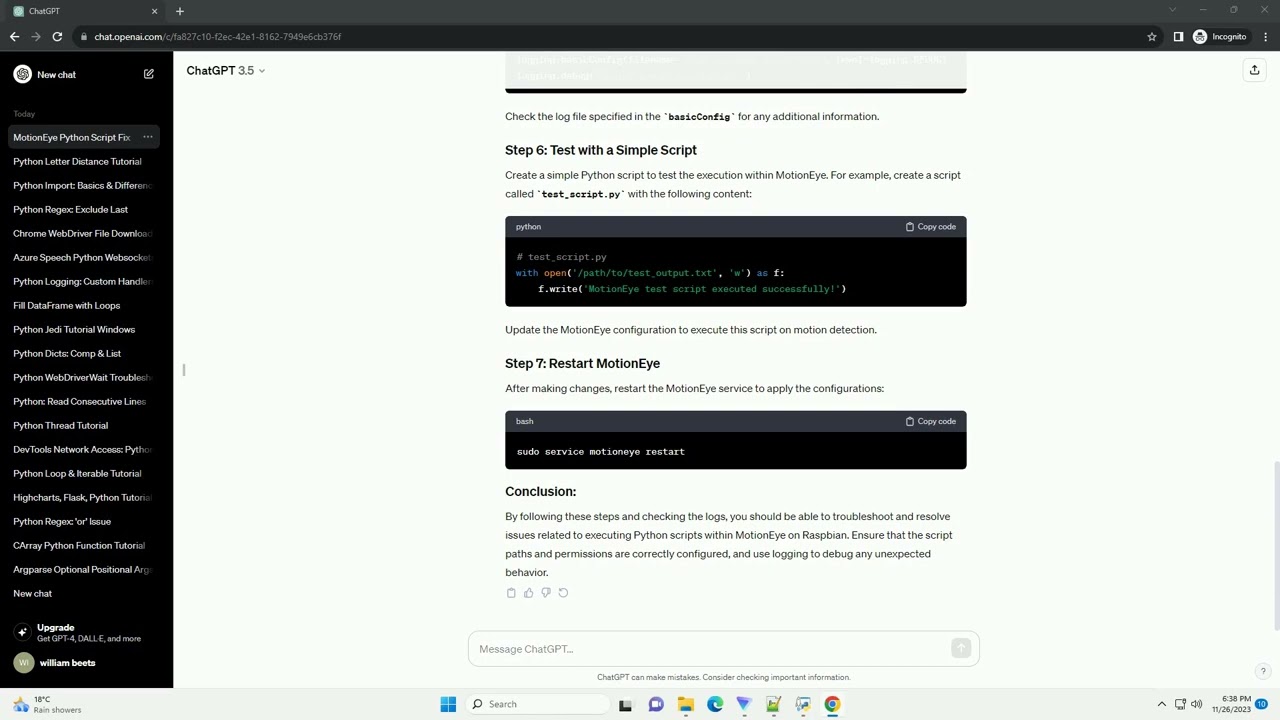The image size is (1280, 720).
Task: Click the Chrome side panel icon
Action: point(1178,37)
